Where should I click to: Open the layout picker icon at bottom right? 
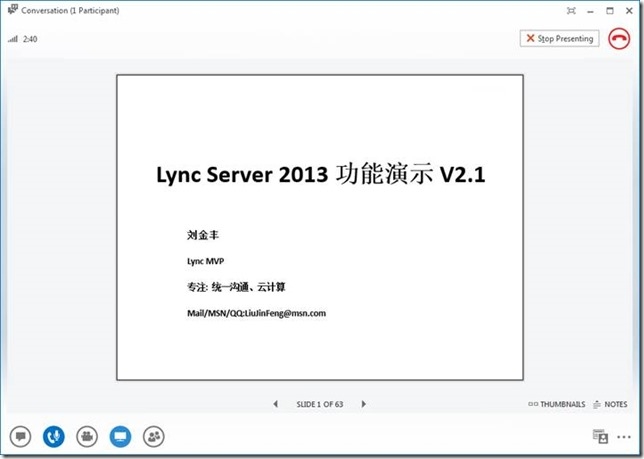(600, 436)
